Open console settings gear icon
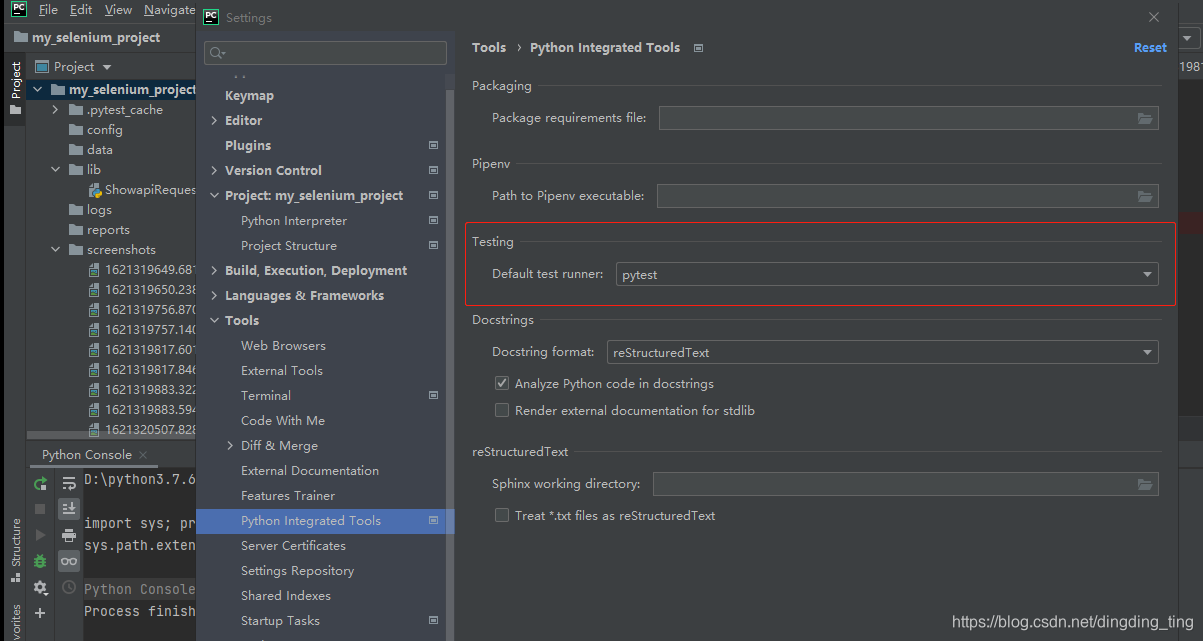The width and height of the screenshot is (1203, 641). point(41,587)
